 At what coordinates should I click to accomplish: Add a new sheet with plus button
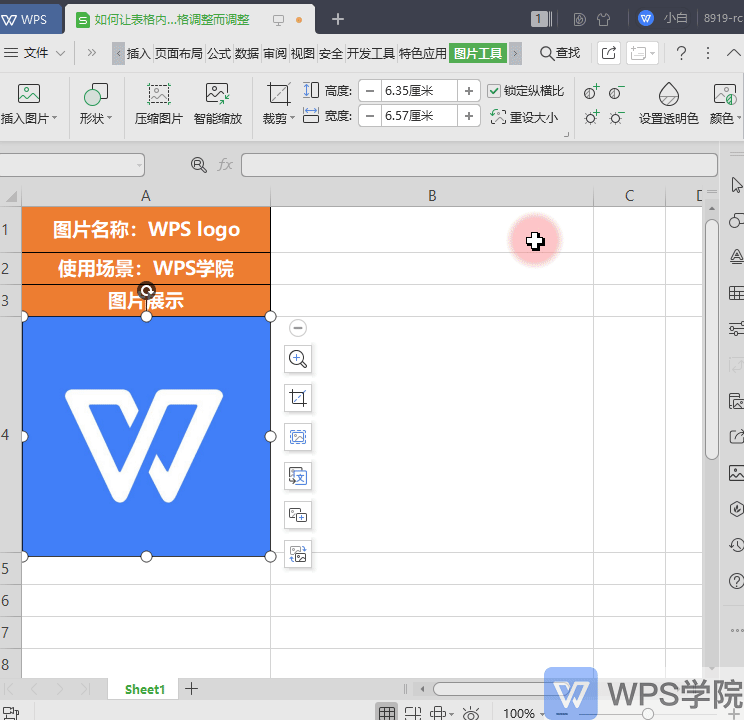point(191,689)
